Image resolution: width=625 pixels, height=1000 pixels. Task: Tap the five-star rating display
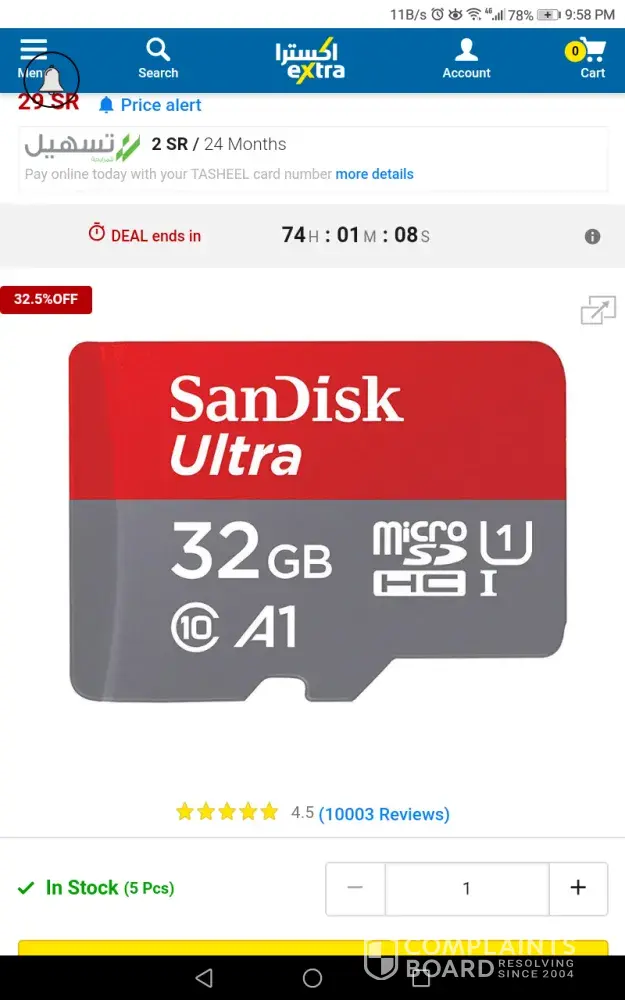(227, 812)
